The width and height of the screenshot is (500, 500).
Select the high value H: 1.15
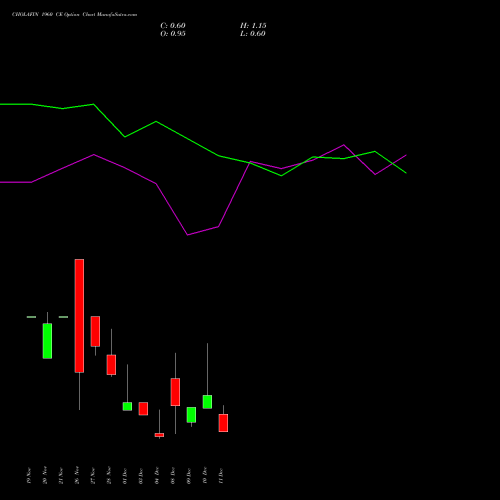point(253,26)
